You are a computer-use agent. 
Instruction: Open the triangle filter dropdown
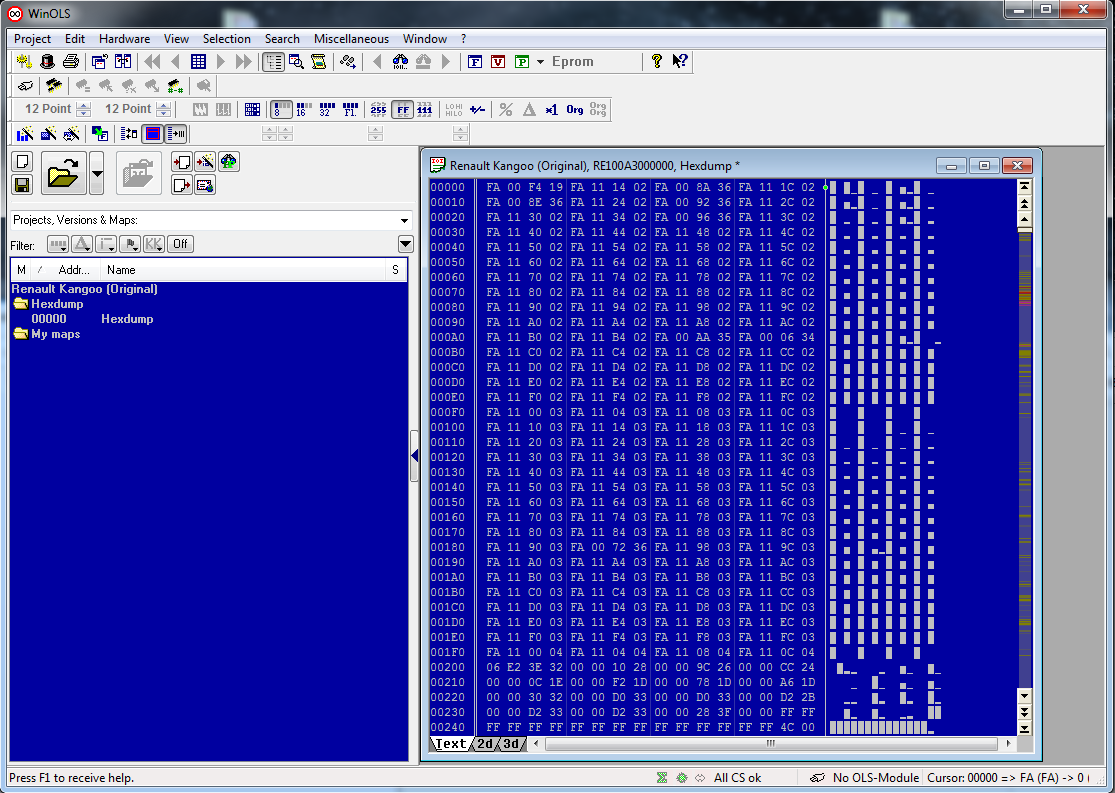point(82,244)
